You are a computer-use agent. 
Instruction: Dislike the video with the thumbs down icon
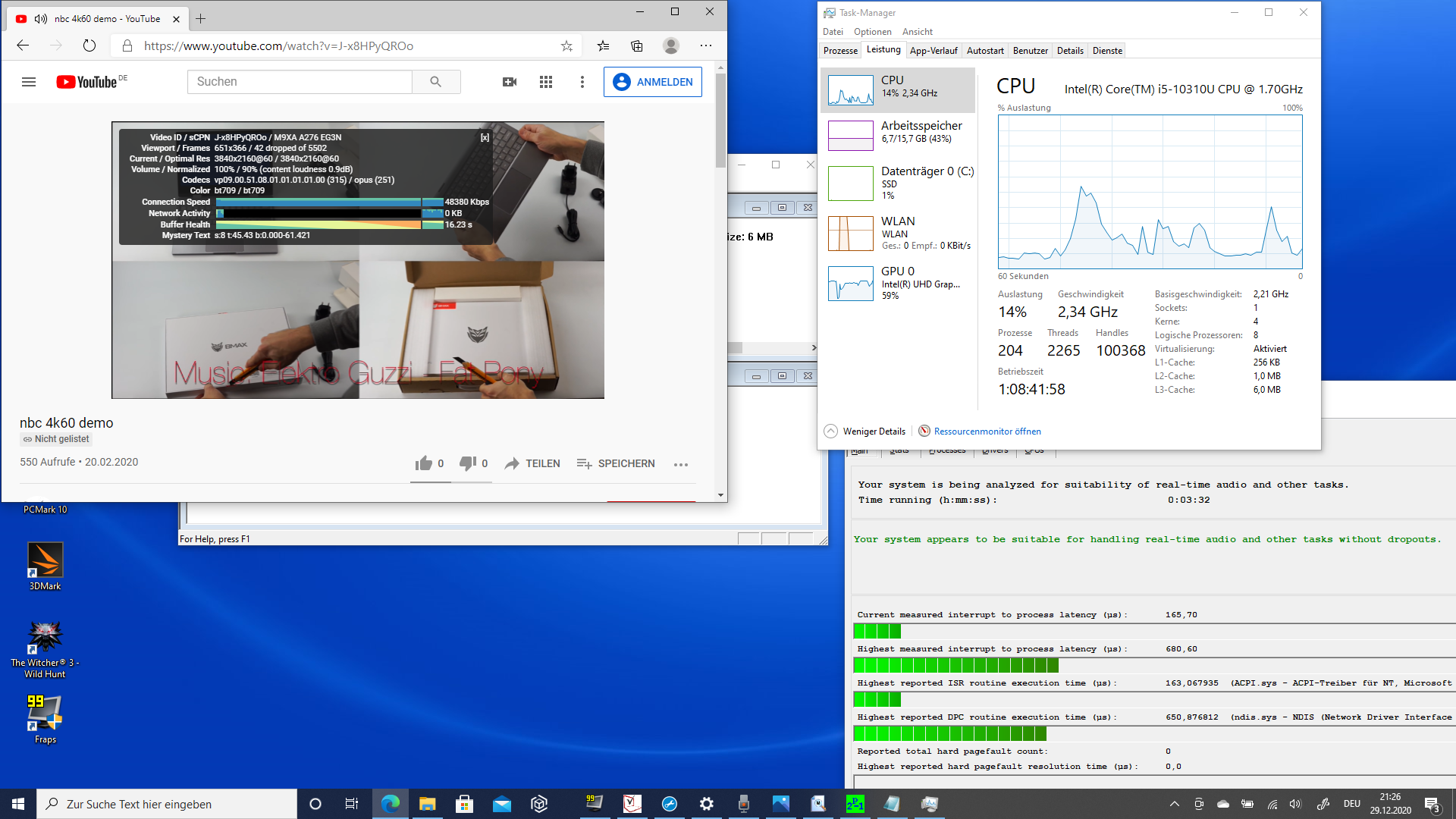(x=467, y=463)
